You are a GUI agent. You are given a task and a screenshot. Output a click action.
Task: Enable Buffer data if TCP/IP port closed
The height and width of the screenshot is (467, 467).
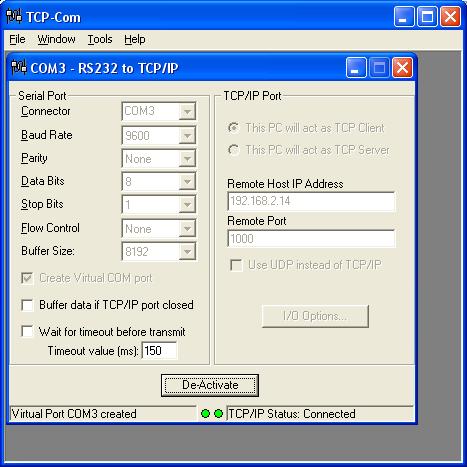pos(27,305)
